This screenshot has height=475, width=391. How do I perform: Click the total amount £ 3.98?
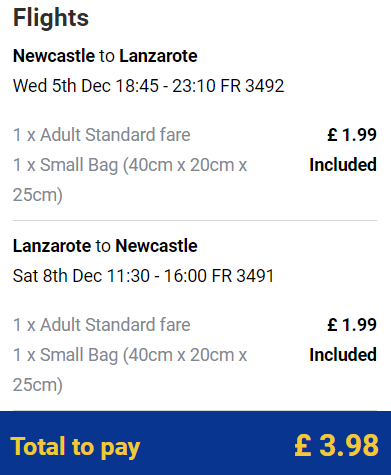point(337,445)
